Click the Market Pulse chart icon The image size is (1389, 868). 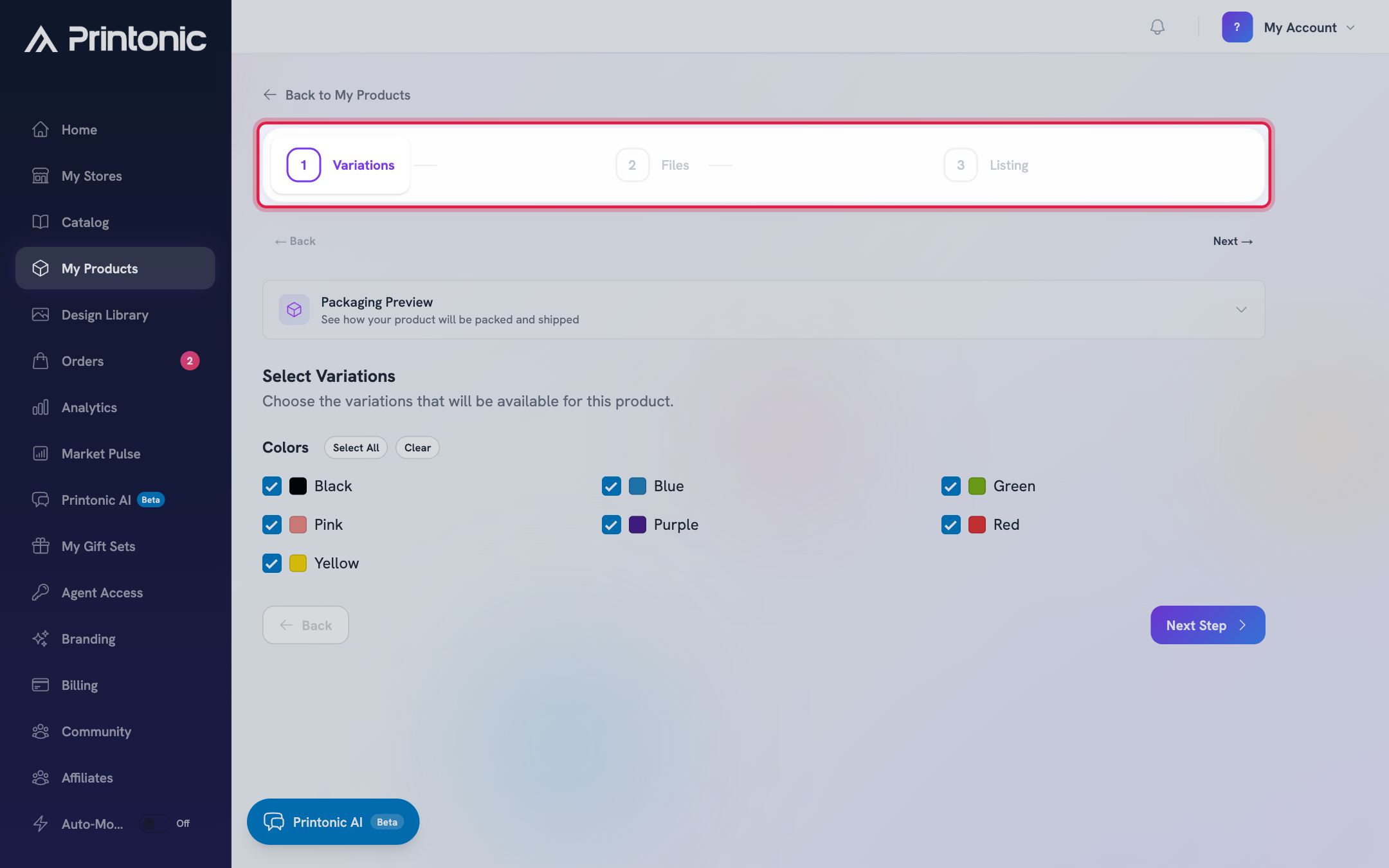click(41, 453)
